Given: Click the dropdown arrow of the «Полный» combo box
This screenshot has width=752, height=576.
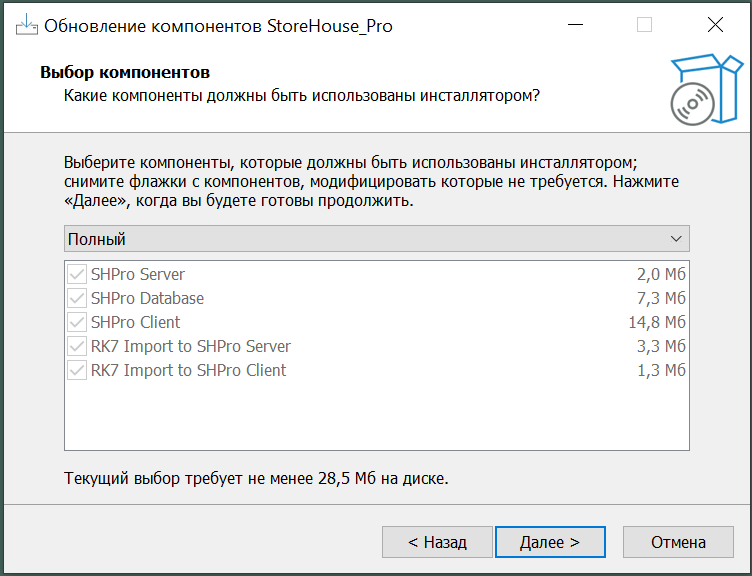Looking at the screenshot, I should click(x=677, y=239).
